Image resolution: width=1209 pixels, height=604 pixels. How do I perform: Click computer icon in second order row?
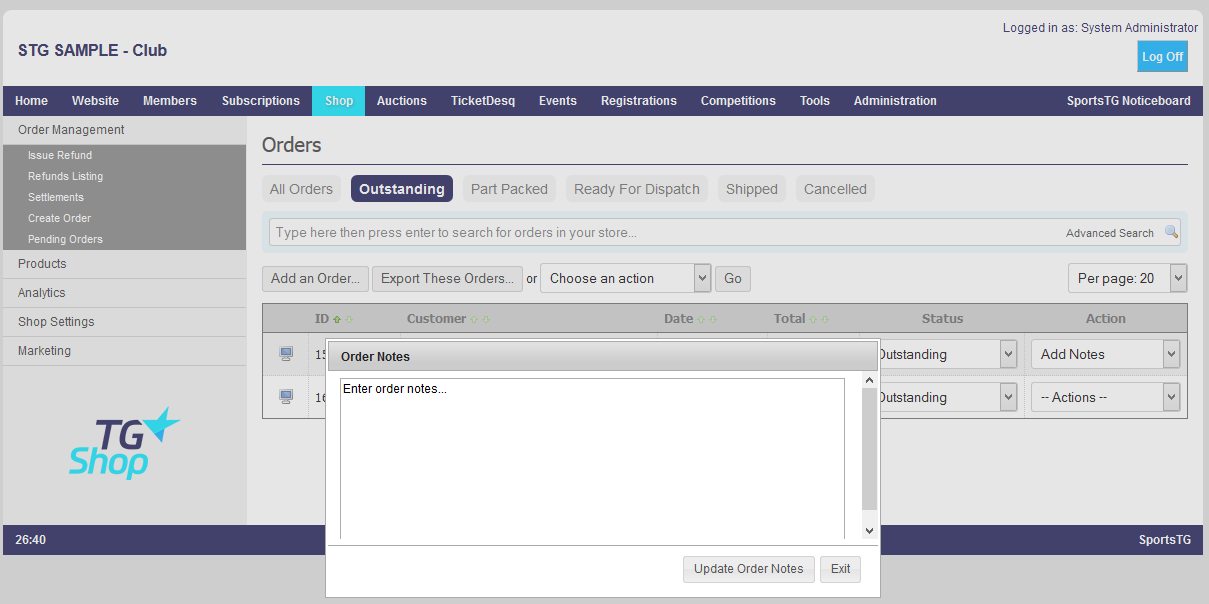[286, 397]
